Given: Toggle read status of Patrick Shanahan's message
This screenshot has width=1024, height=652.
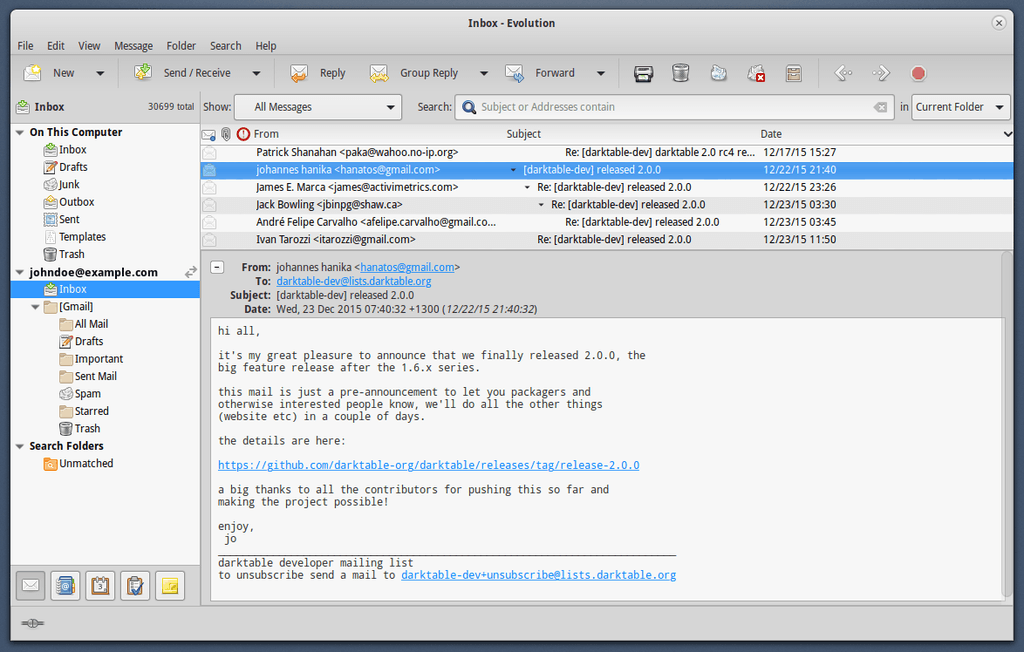Looking at the screenshot, I should (209, 153).
